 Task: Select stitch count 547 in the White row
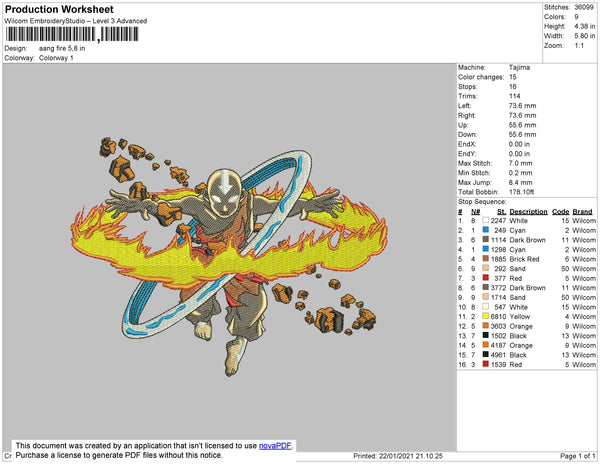pos(500,307)
